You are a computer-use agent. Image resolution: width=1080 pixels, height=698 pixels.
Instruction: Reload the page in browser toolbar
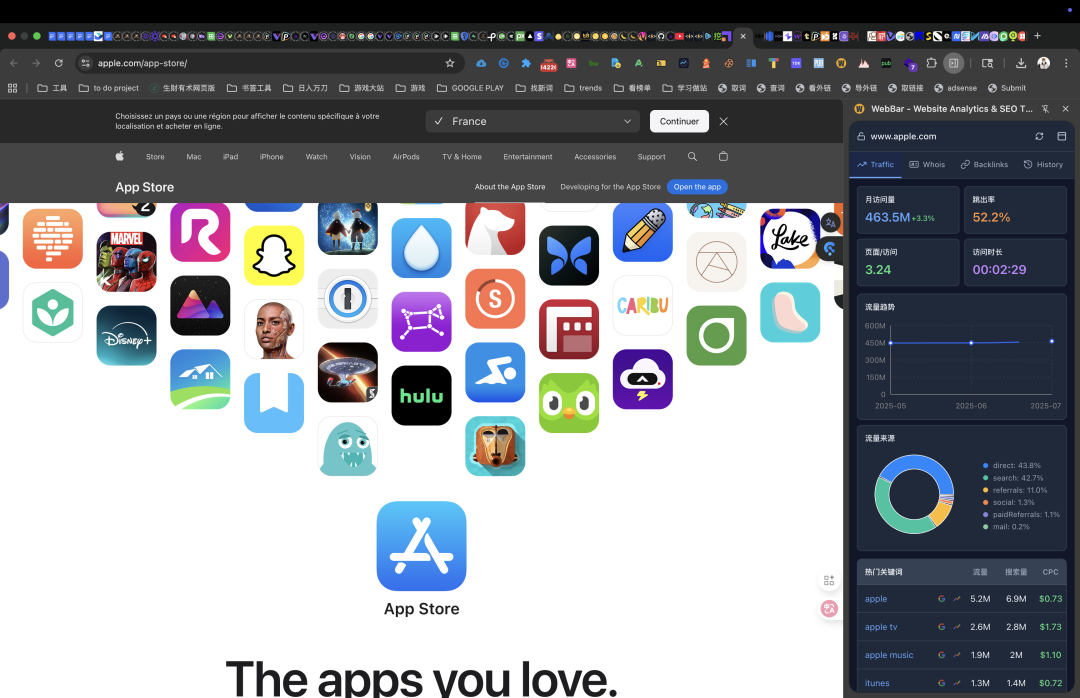[59, 63]
